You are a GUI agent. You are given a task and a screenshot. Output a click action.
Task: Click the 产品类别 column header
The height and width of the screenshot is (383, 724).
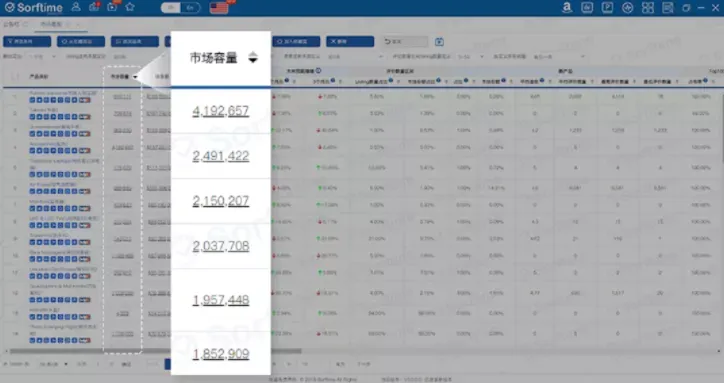38,77
